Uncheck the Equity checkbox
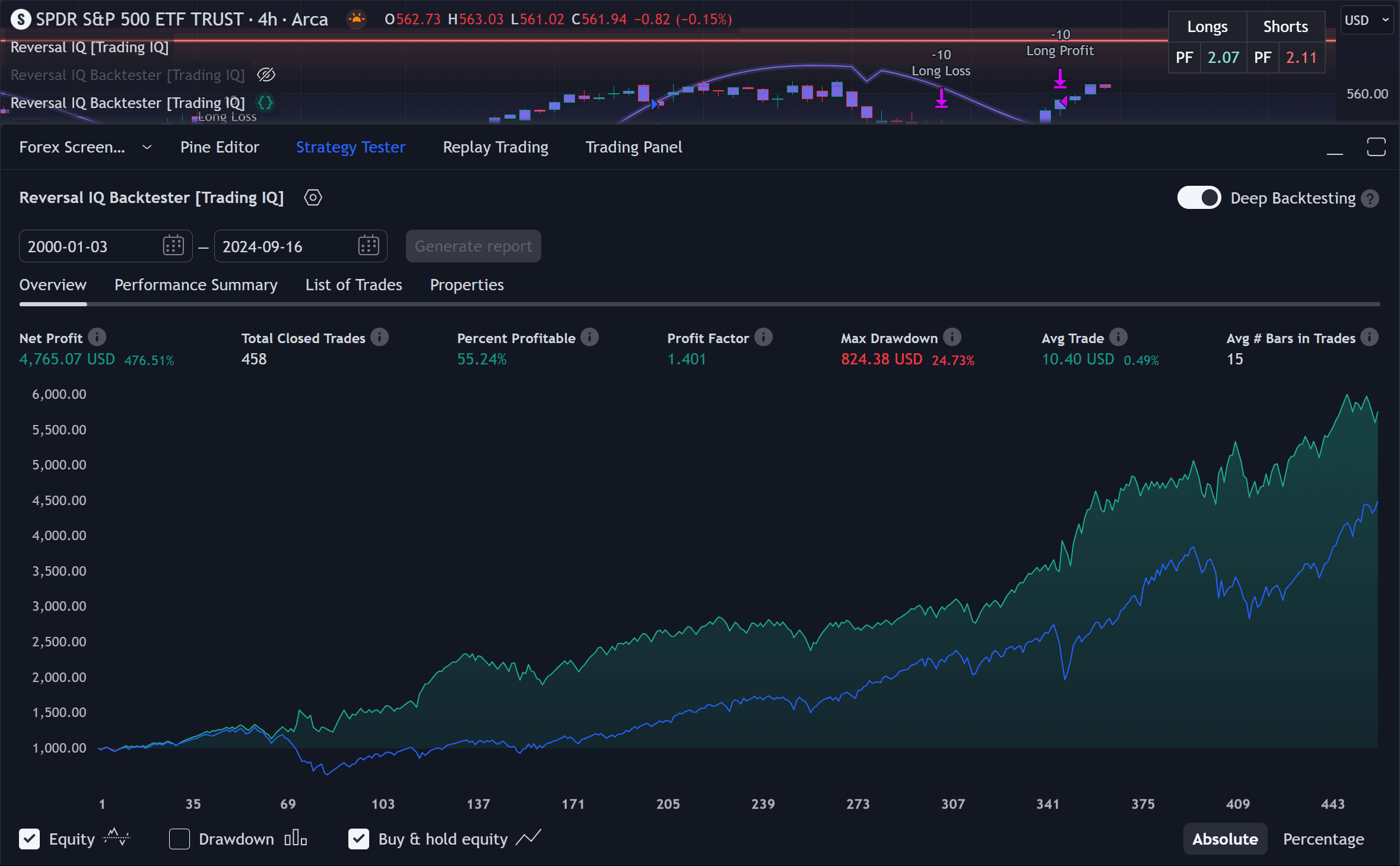 [30, 839]
